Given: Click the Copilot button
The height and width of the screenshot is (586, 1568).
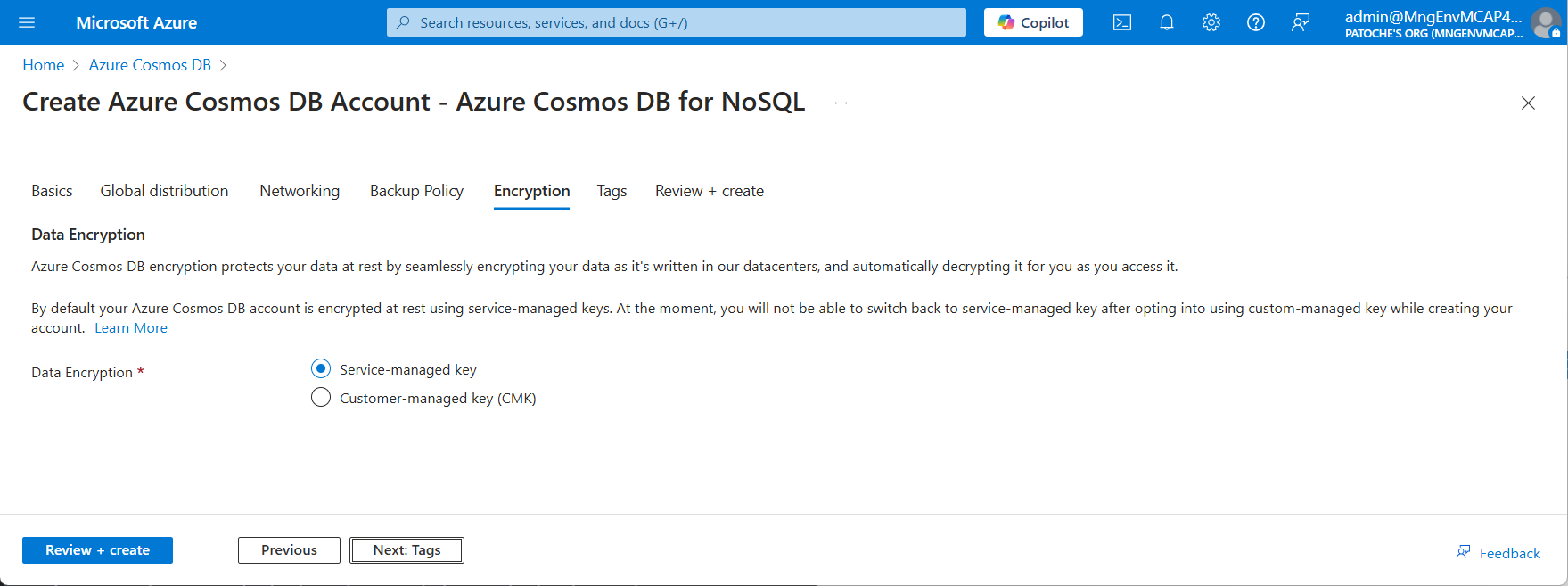Looking at the screenshot, I should pos(1033,22).
